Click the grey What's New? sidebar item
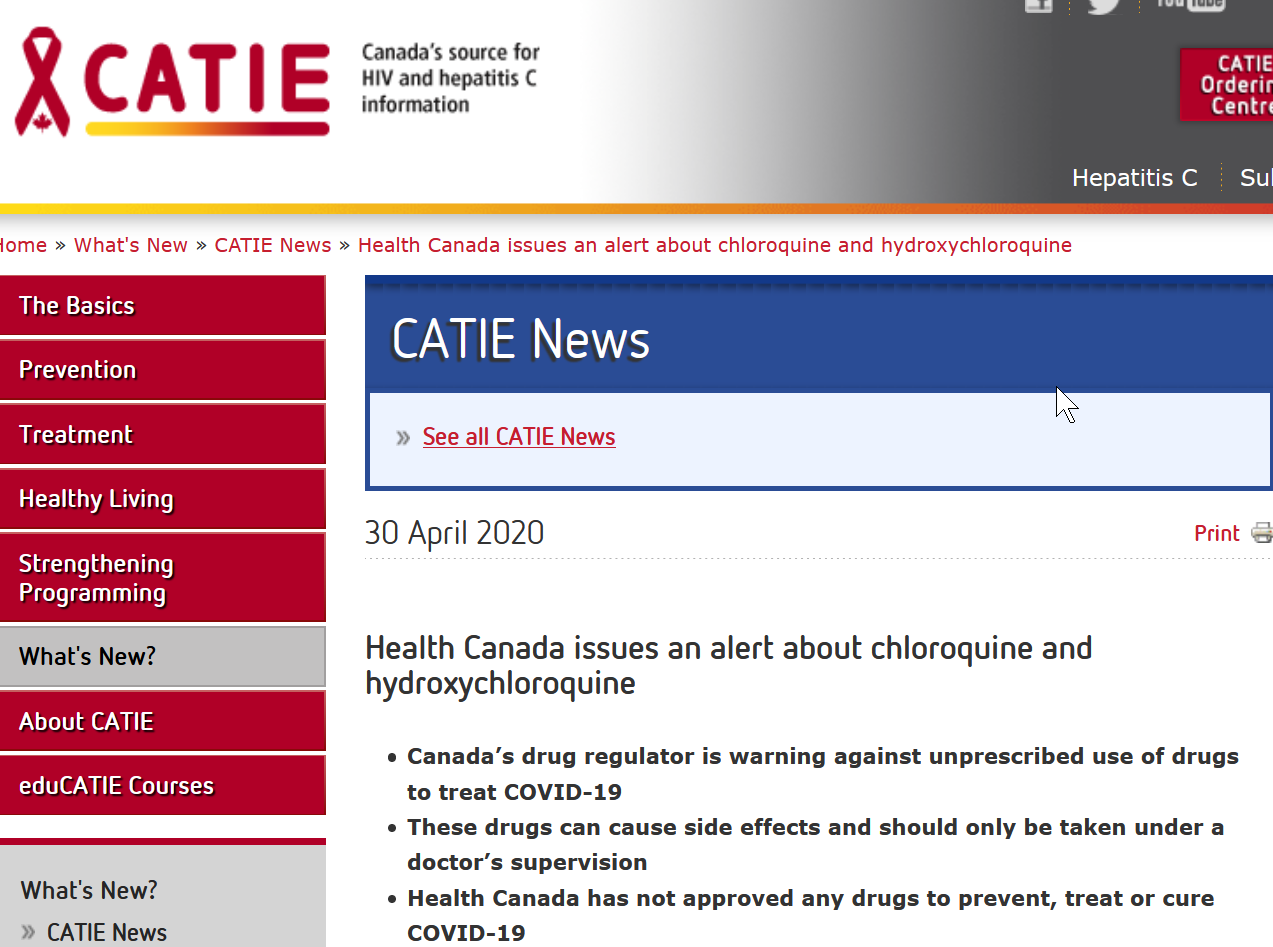Image resolution: width=1273 pixels, height=947 pixels. coord(163,657)
